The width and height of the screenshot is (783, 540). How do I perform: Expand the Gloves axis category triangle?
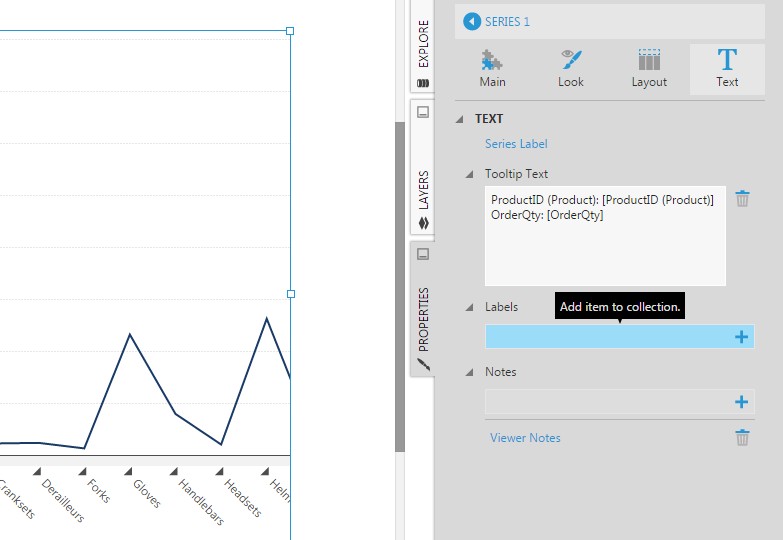[129, 470]
